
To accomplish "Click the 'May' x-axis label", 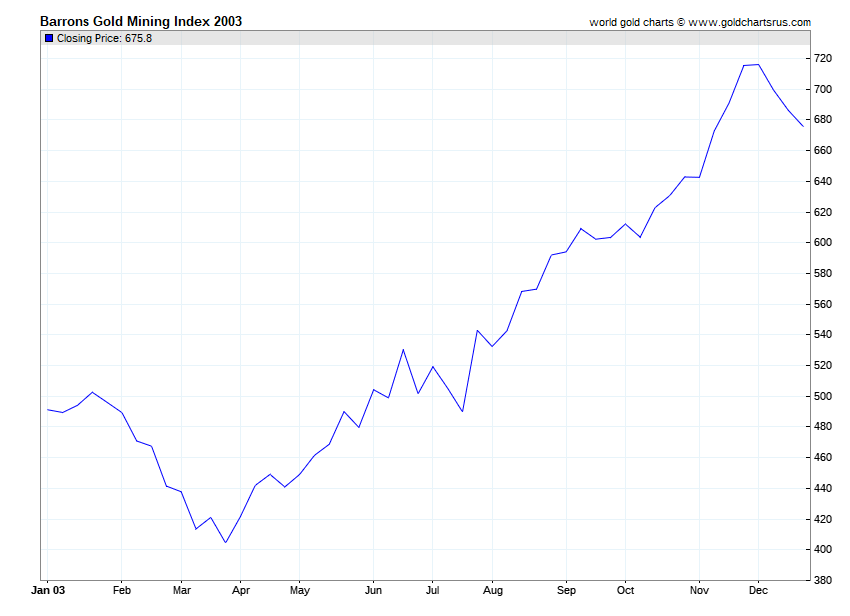I will [x=300, y=591].
